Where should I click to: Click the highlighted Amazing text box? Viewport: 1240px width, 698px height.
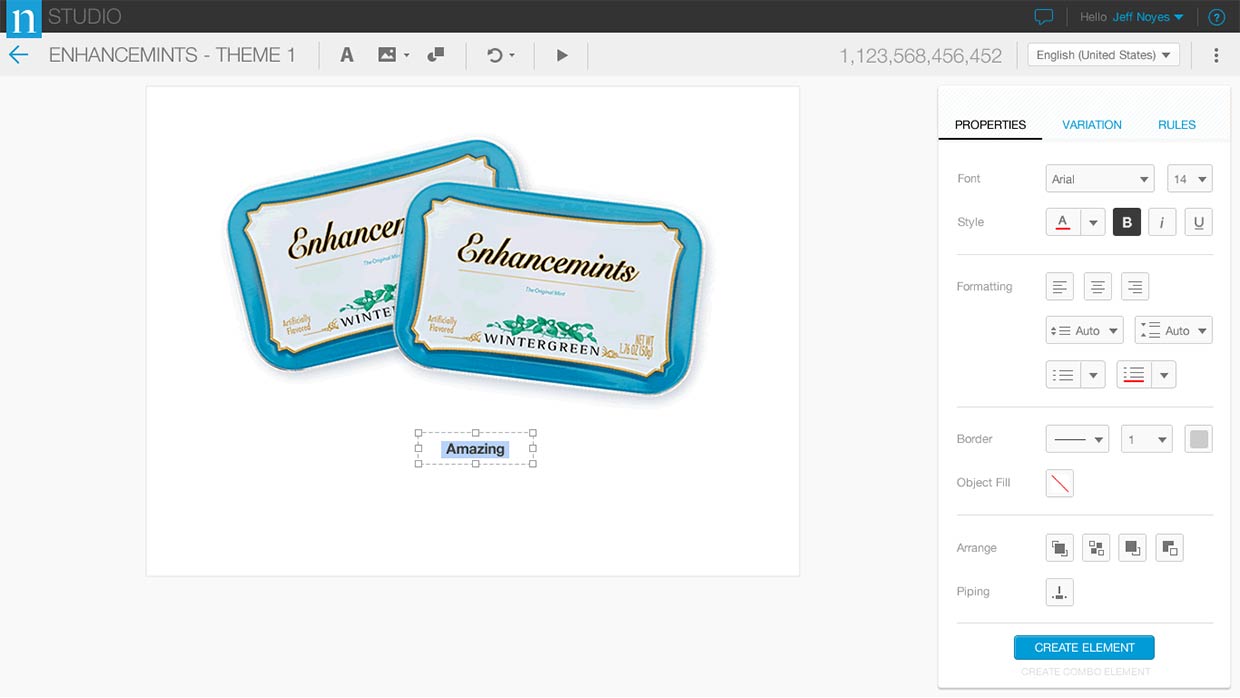pyautogui.click(x=476, y=449)
